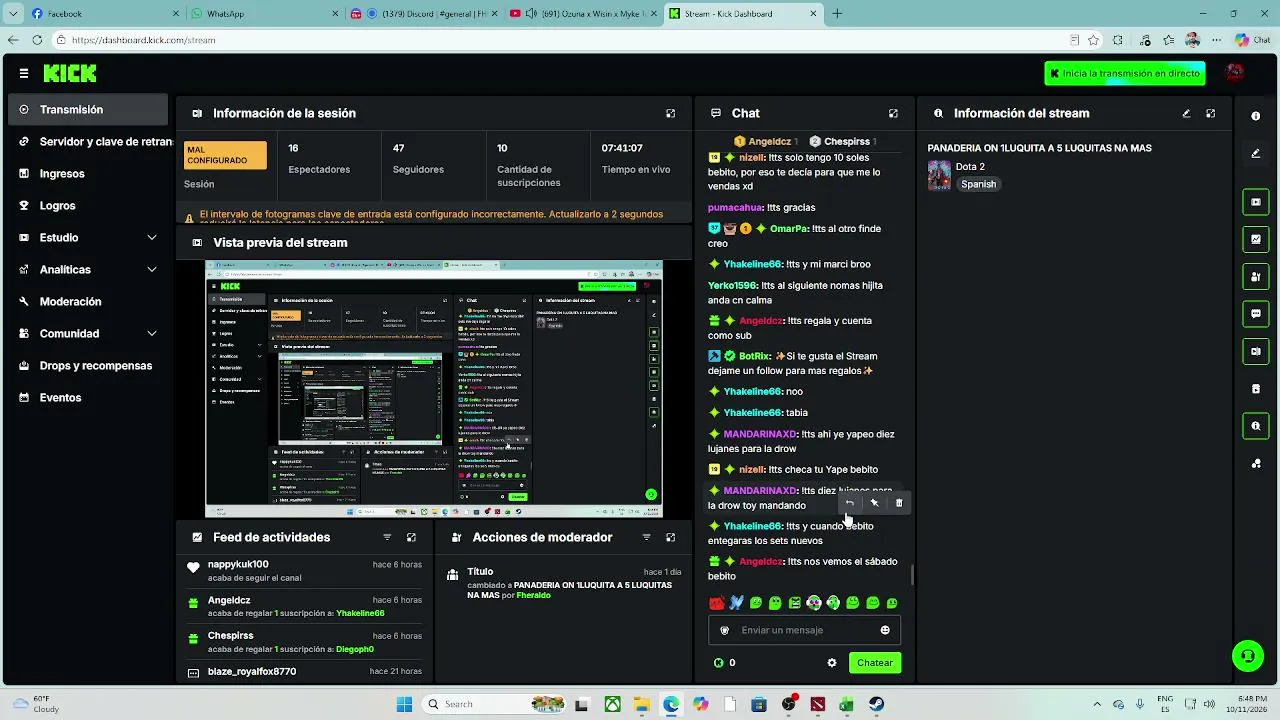Open Yhakeline66 link in activity feed
Image resolution: width=1280 pixels, height=720 pixels.
tap(360, 613)
